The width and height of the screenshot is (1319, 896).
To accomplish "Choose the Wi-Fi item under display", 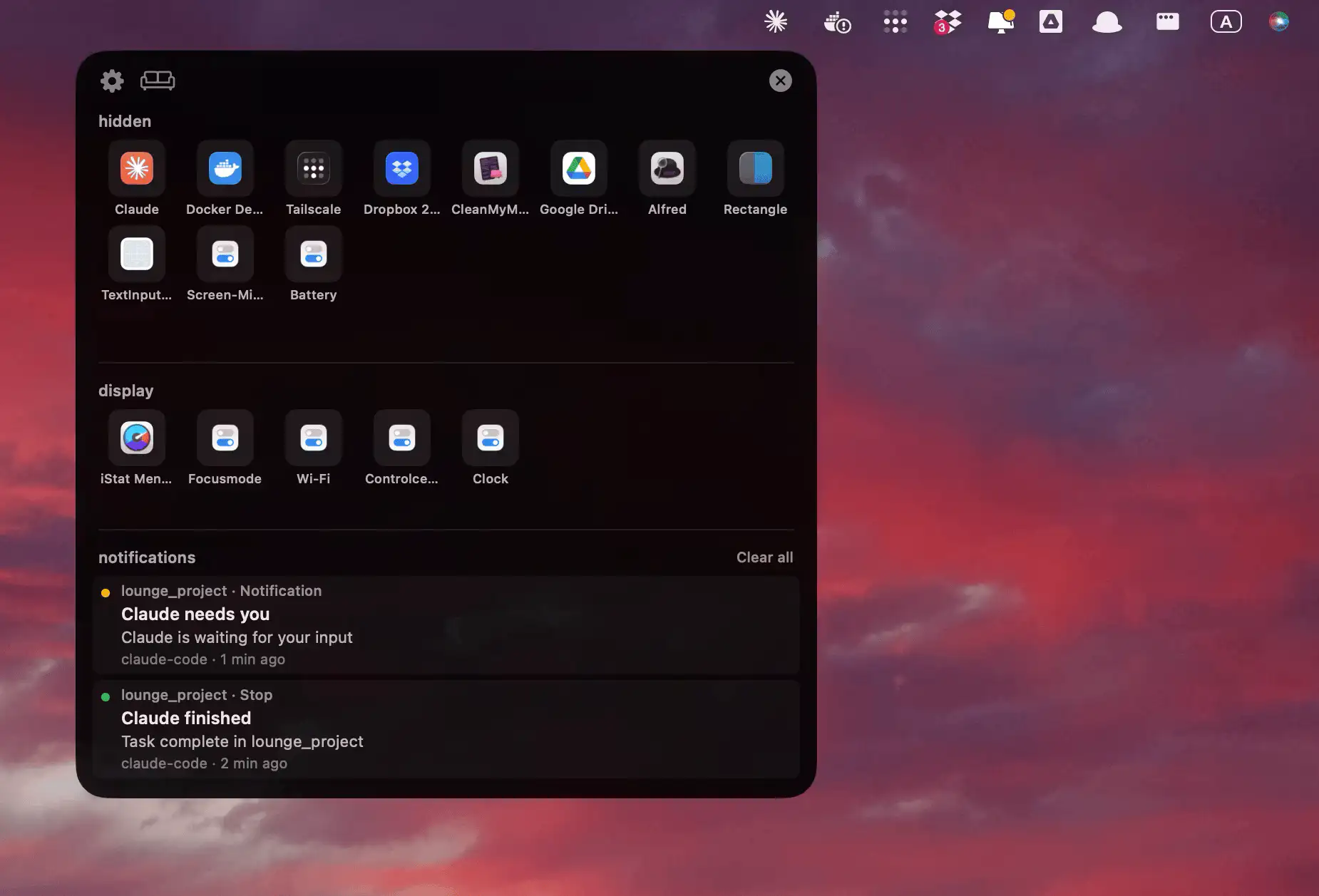I will [314, 448].
